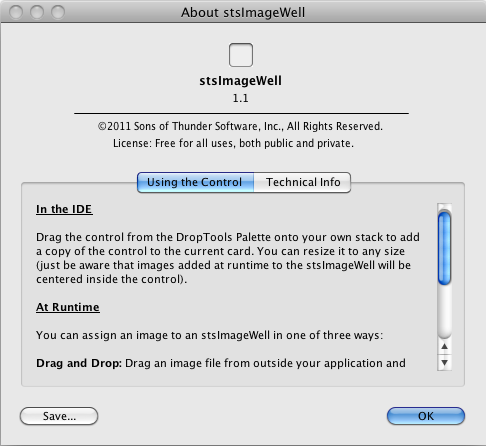Click the Save... button
The image size is (486, 446).
59,416
